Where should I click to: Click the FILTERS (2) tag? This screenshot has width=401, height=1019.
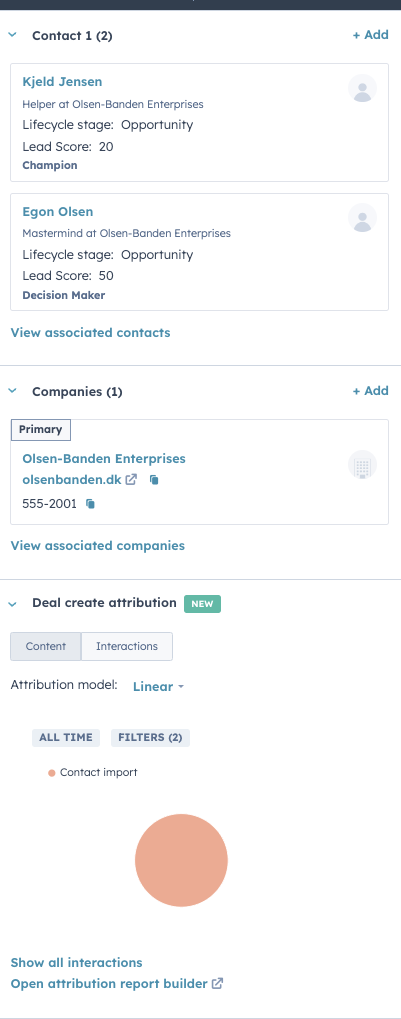coord(150,738)
